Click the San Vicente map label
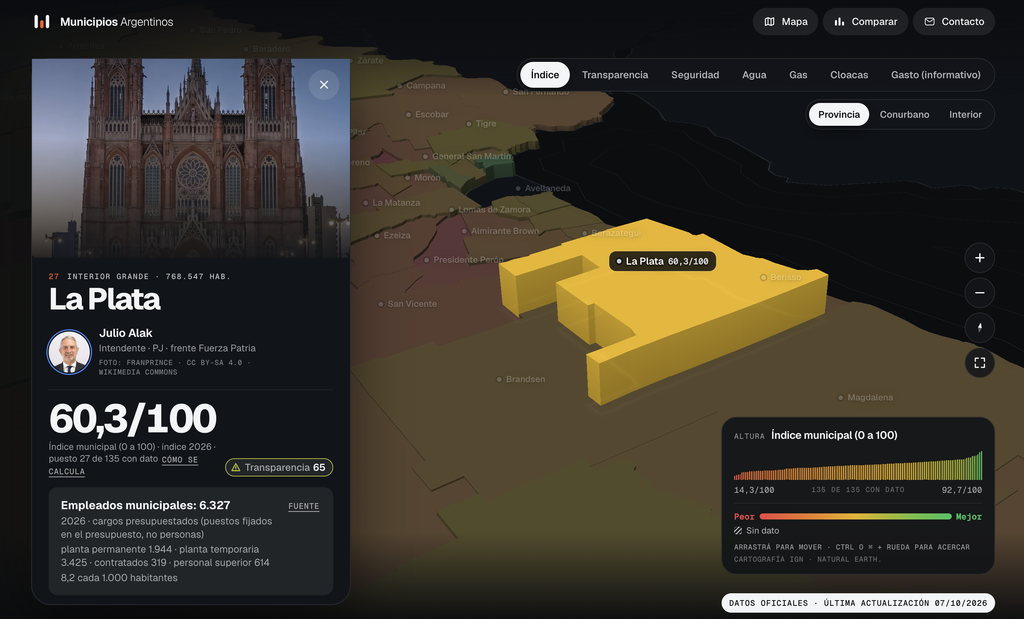Viewport: 1024px width, 619px height. (x=408, y=304)
